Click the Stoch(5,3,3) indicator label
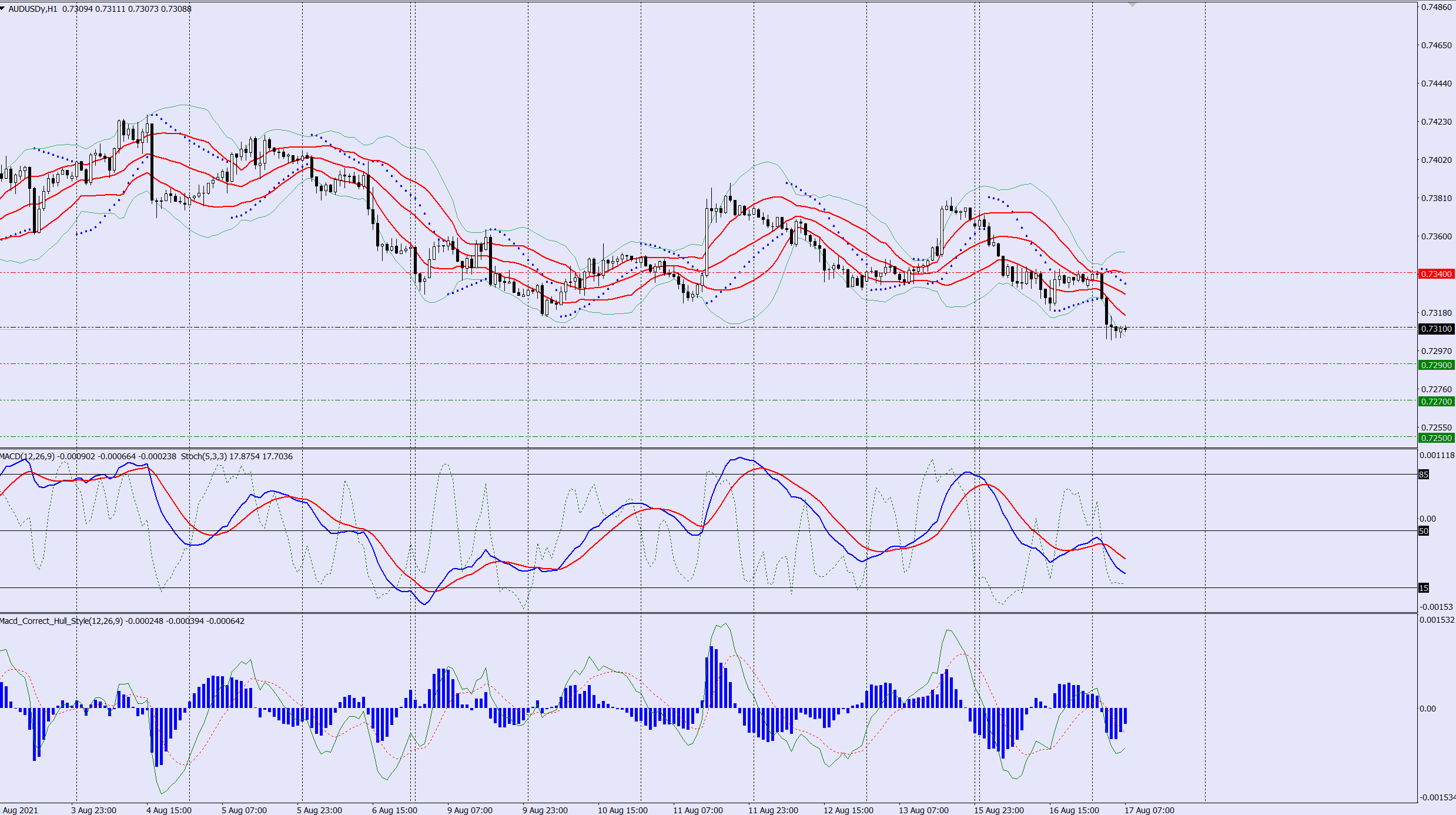 203,456
